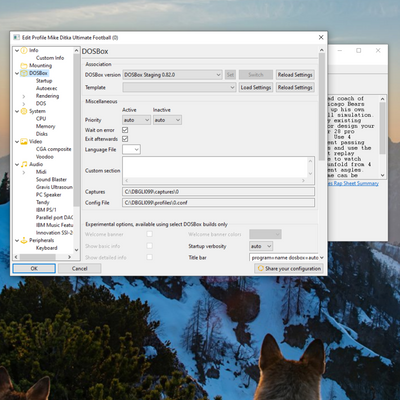Select CGA composite in the tree
This screenshot has height=400, width=400.
pyautogui.click(x=53, y=149)
